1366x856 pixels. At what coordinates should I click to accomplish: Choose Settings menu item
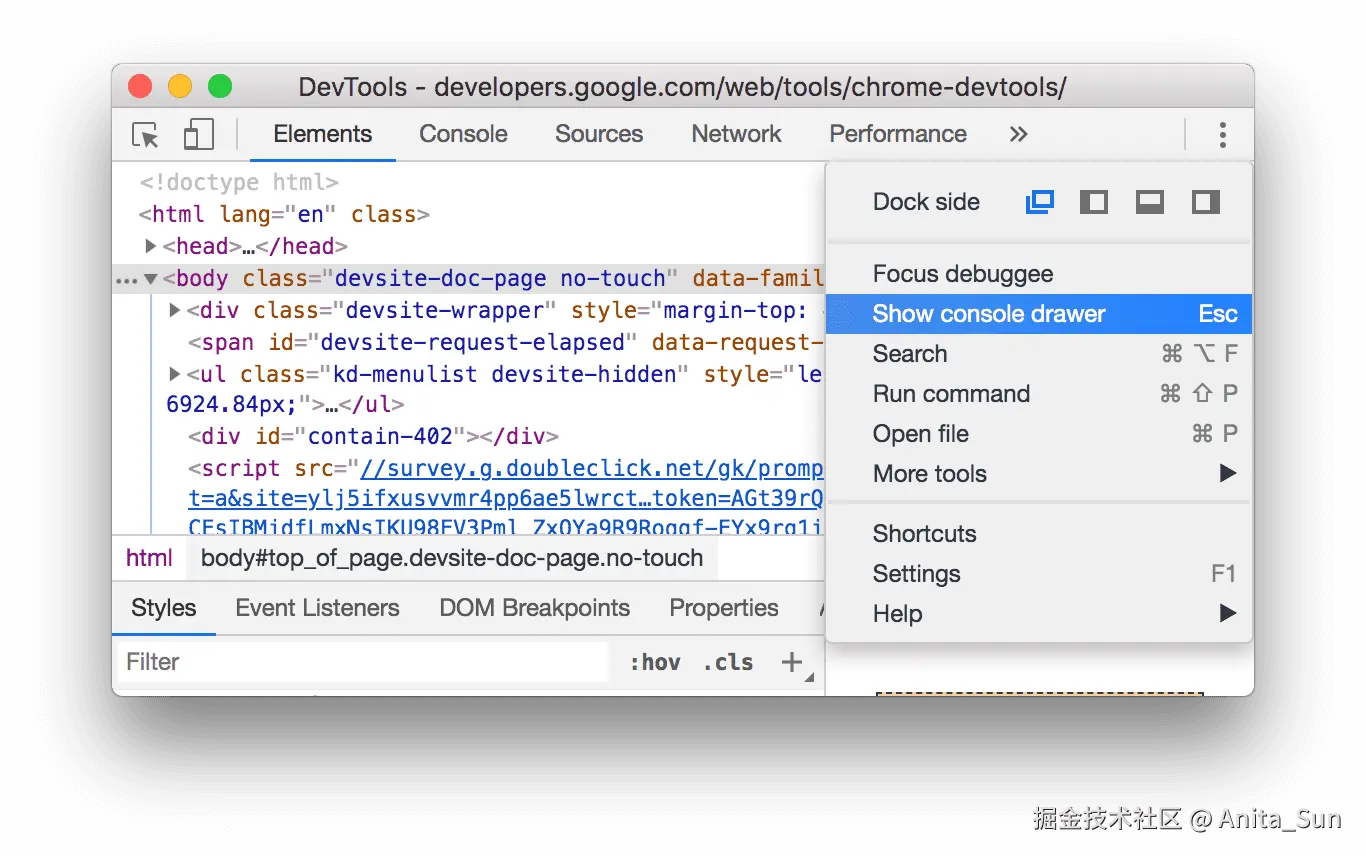pos(1039,574)
